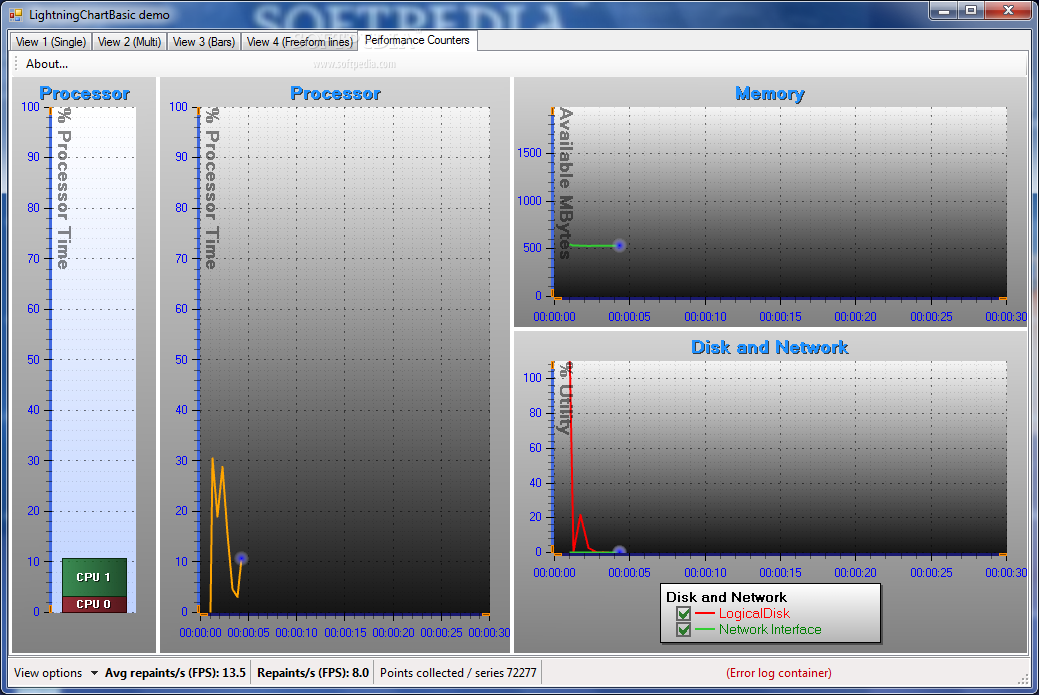Image resolution: width=1039 pixels, height=695 pixels.
Task: Click the toolbar drag handle beside About...
Action: point(16,64)
